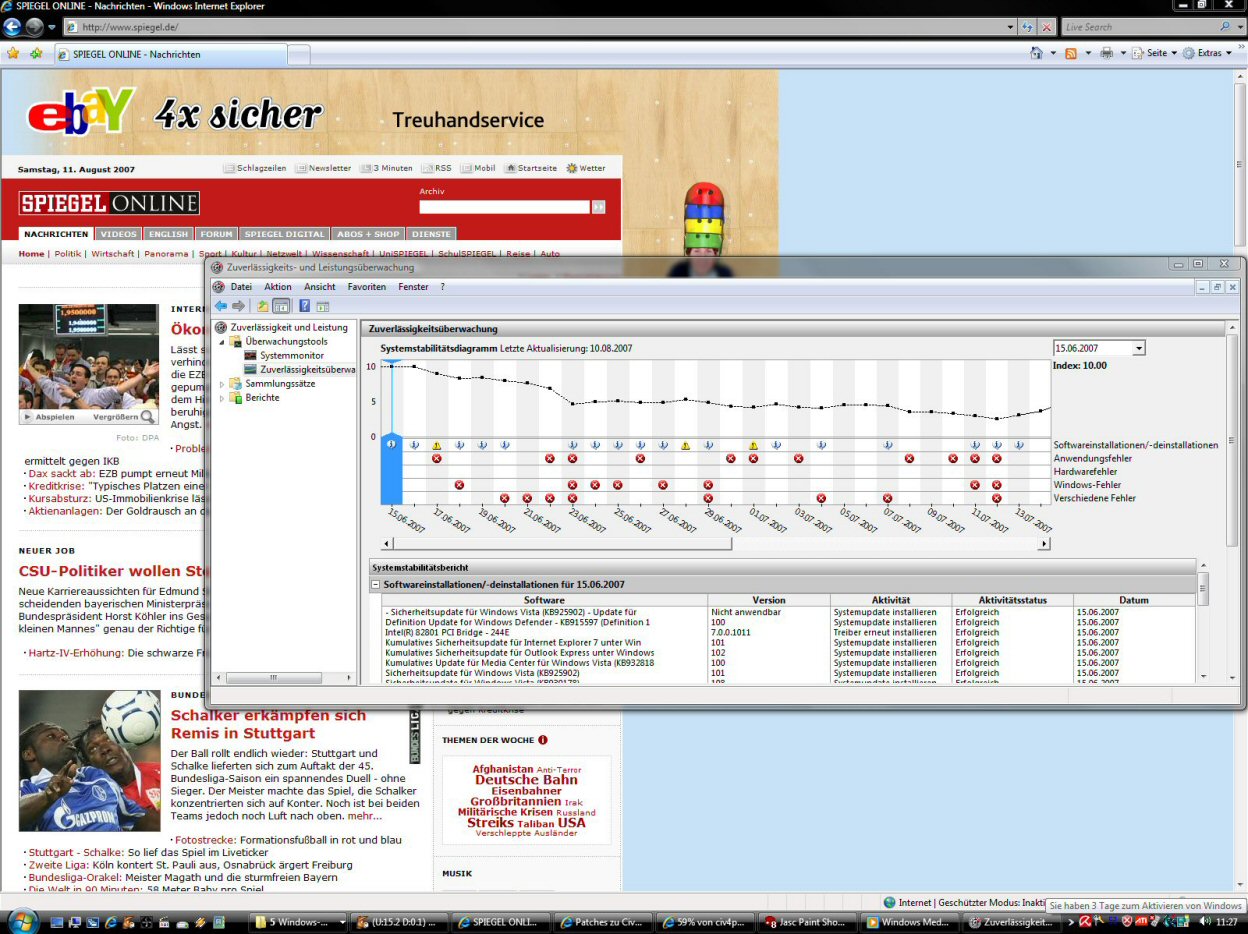Open the VIDEOS tab on Spiegel Online
This screenshot has width=1248, height=934.
118,234
